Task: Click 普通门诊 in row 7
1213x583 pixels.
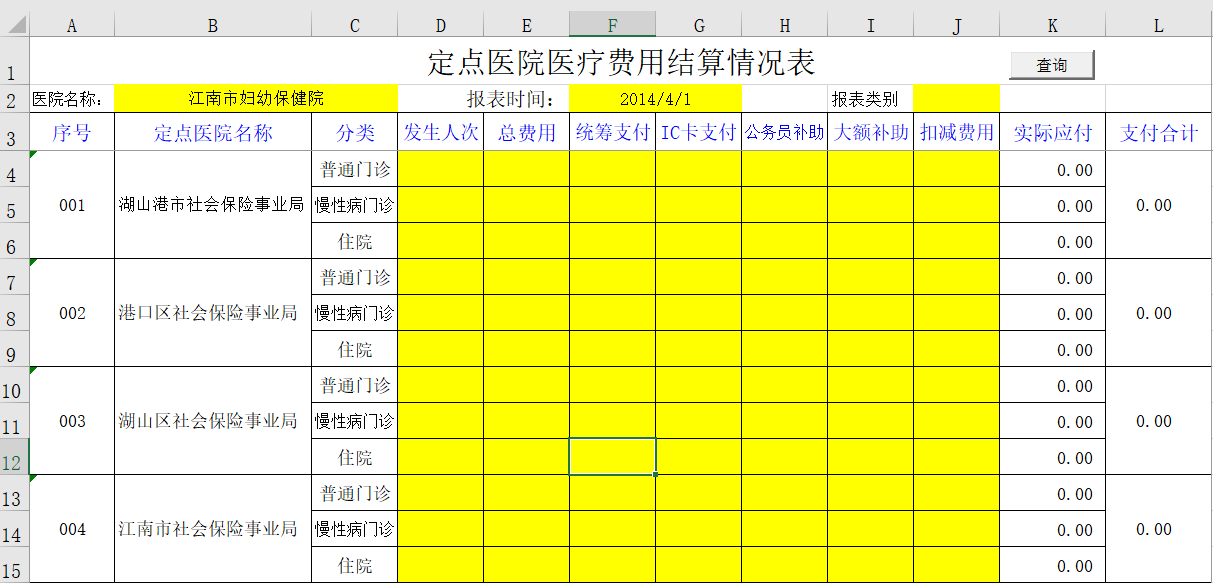Action: 355,277
